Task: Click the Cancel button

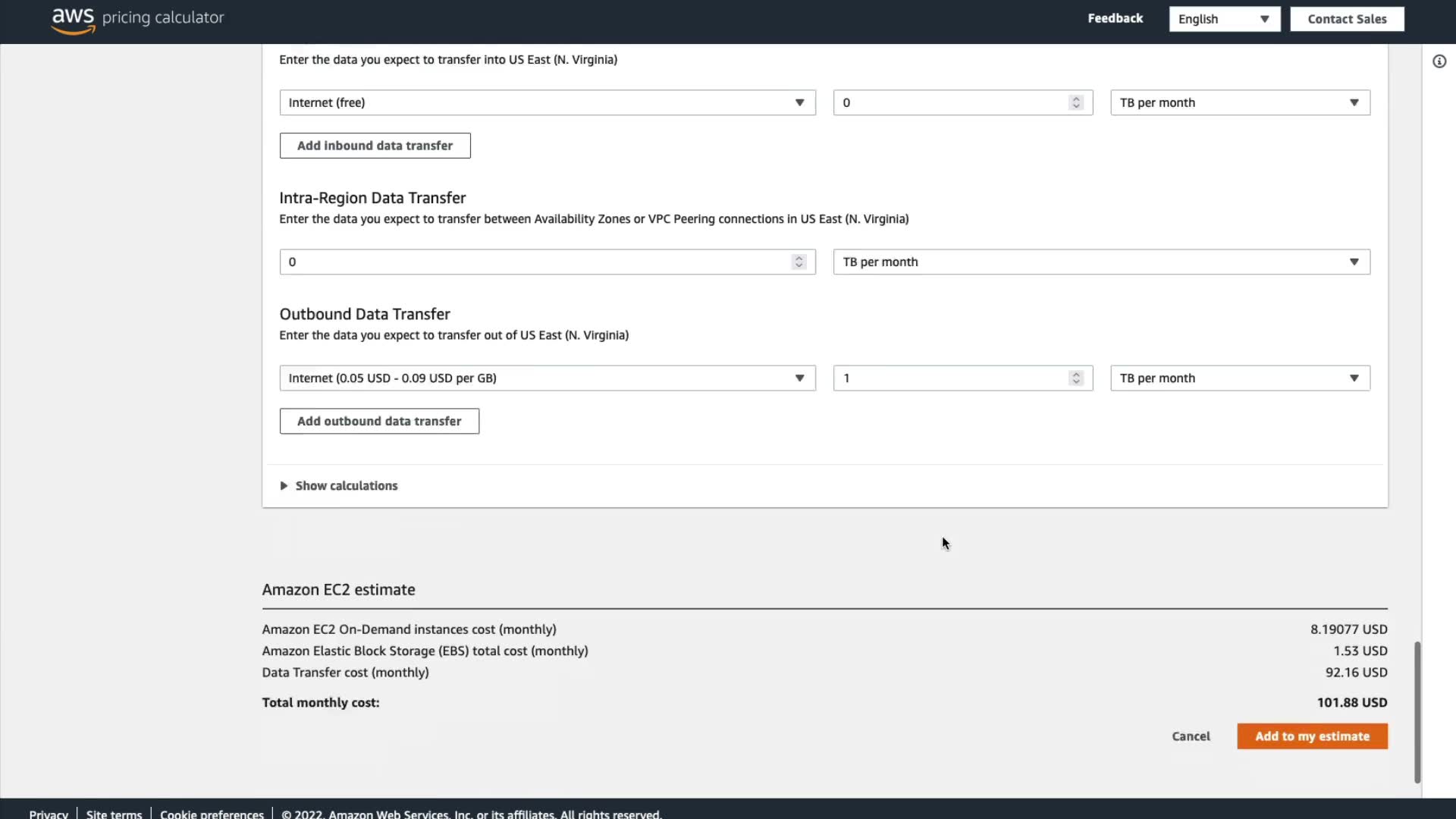Action: coord(1190,736)
